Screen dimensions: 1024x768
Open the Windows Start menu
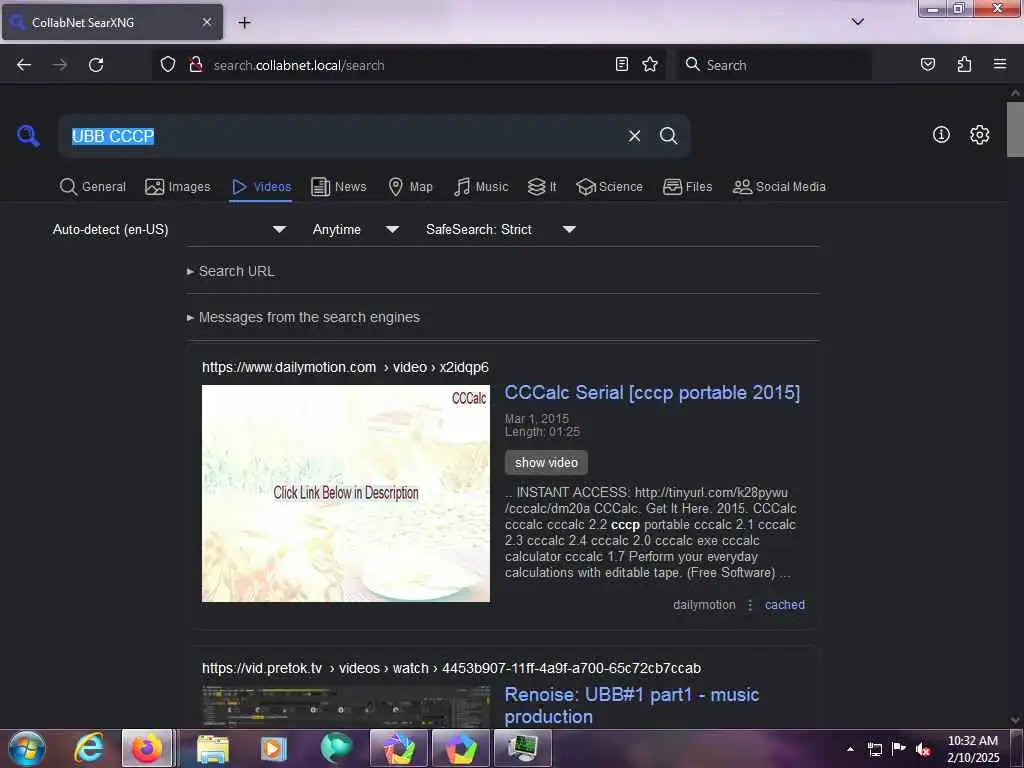(27, 748)
